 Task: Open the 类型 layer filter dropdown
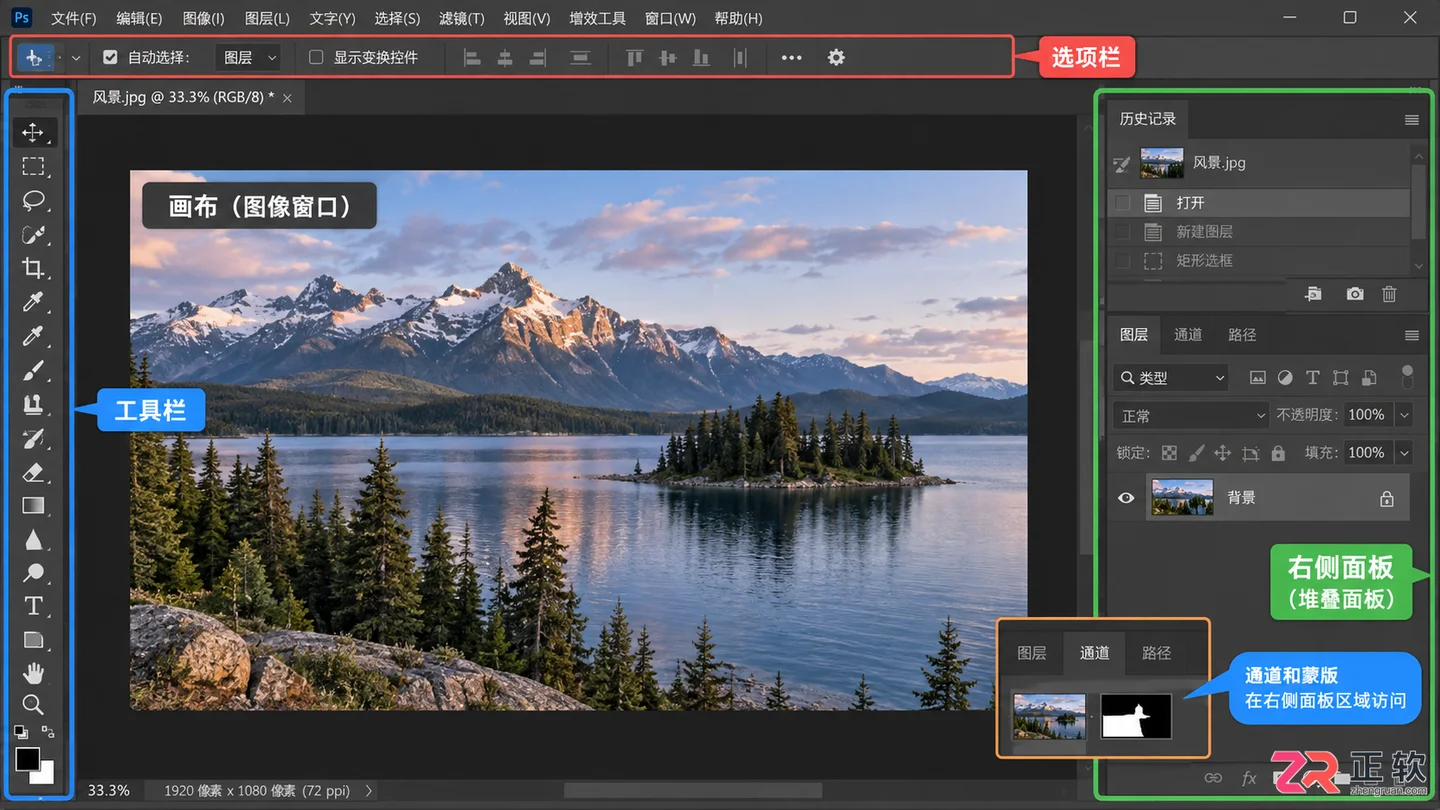[1171, 378]
